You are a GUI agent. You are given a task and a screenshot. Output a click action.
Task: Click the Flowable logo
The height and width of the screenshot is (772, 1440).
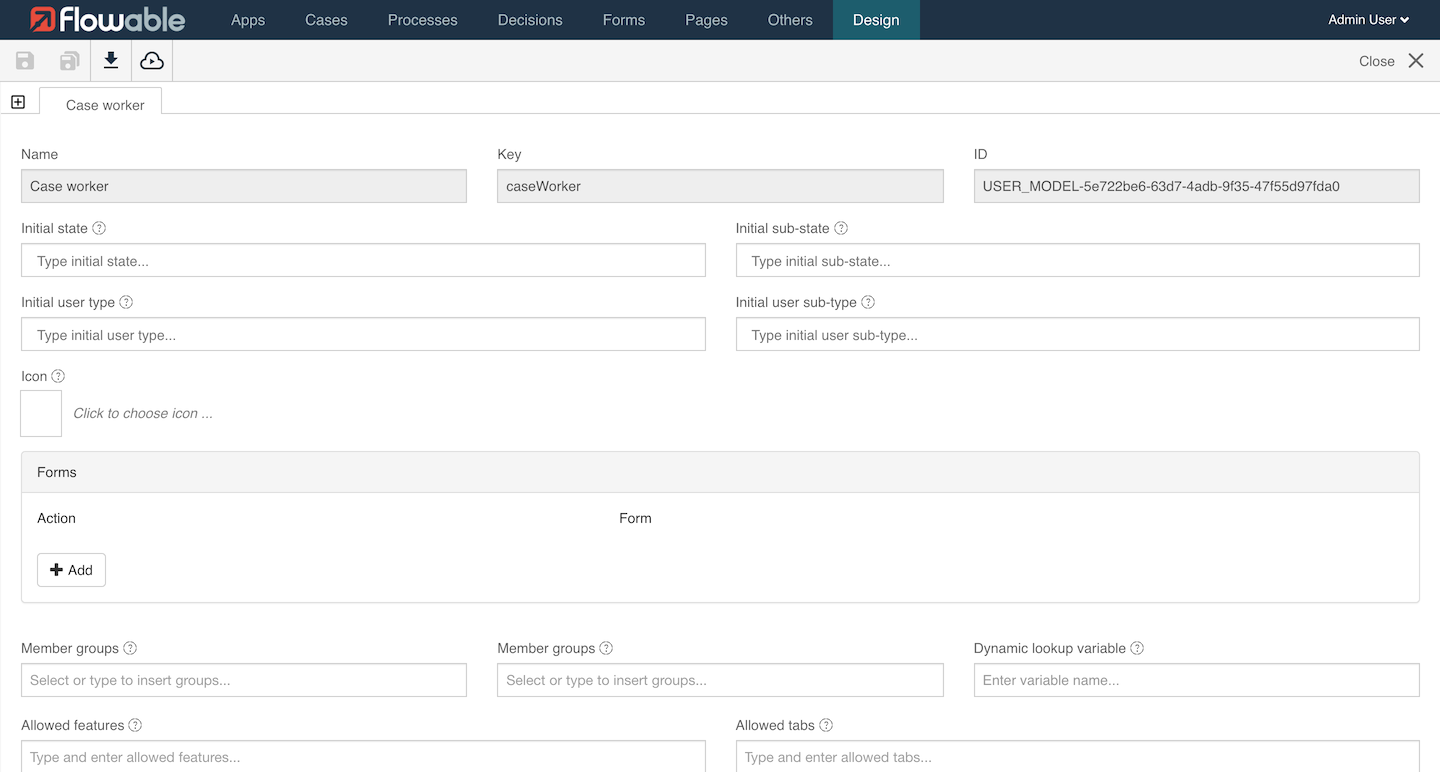(108, 20)
